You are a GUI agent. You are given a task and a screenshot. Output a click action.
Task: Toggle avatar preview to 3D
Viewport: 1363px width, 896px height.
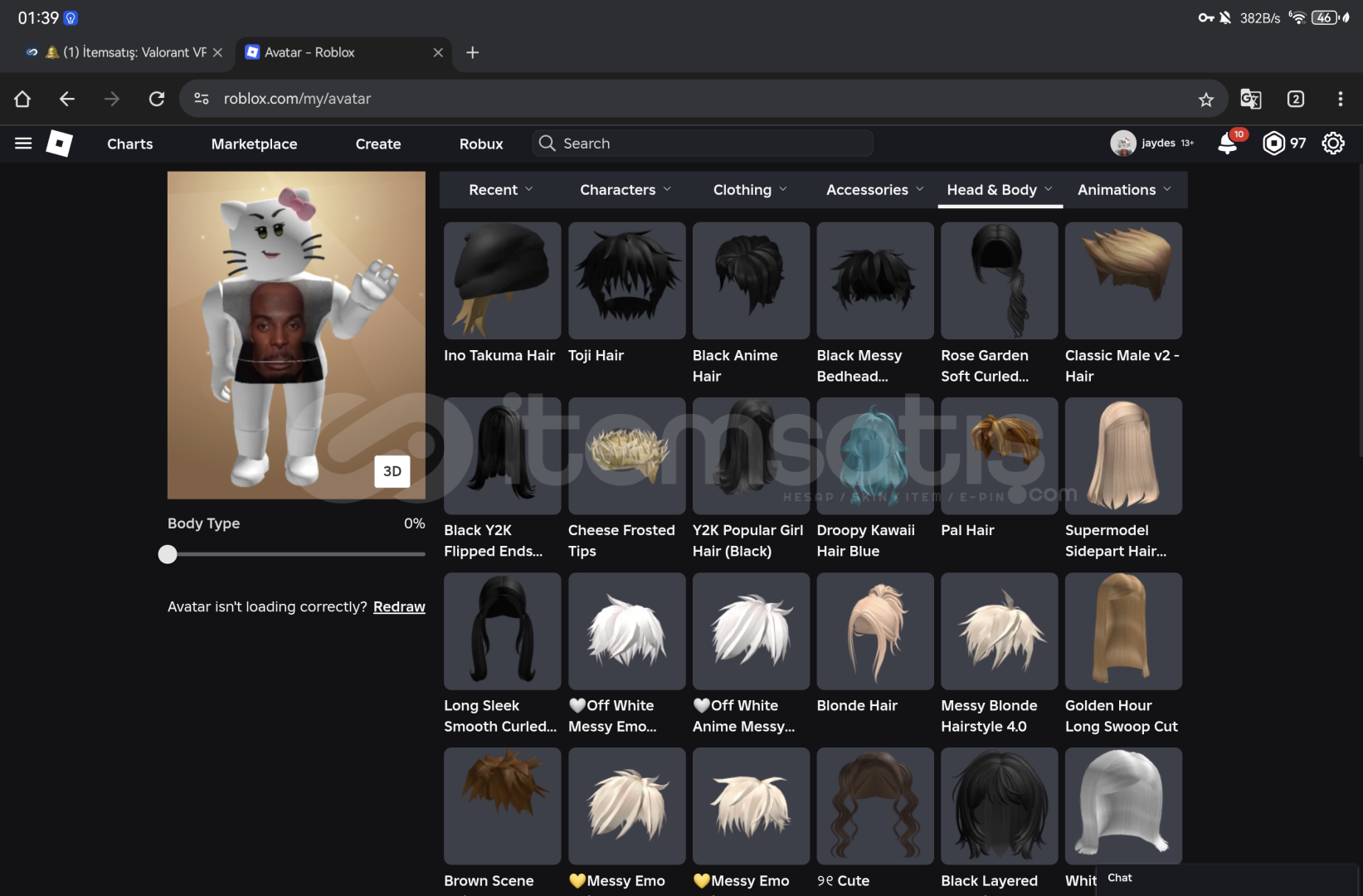pos(392,471)
